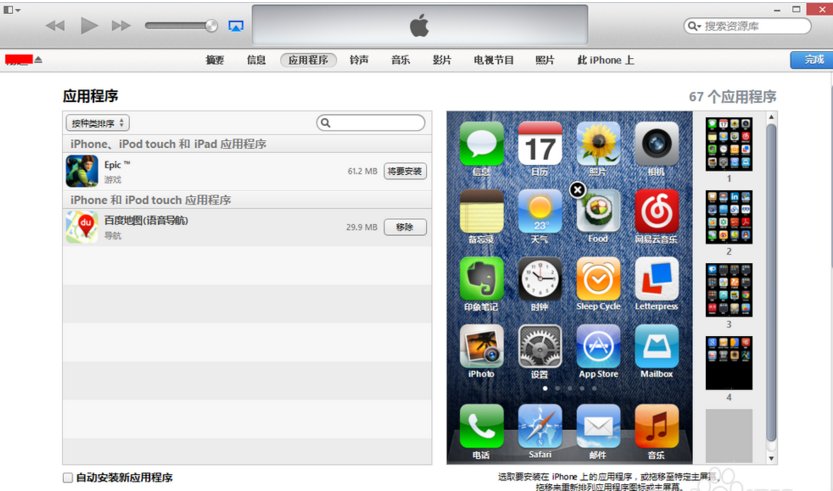Click the 67 个应用程序 count label
Viewport: 833px width, 491px height.
point(733,97)
